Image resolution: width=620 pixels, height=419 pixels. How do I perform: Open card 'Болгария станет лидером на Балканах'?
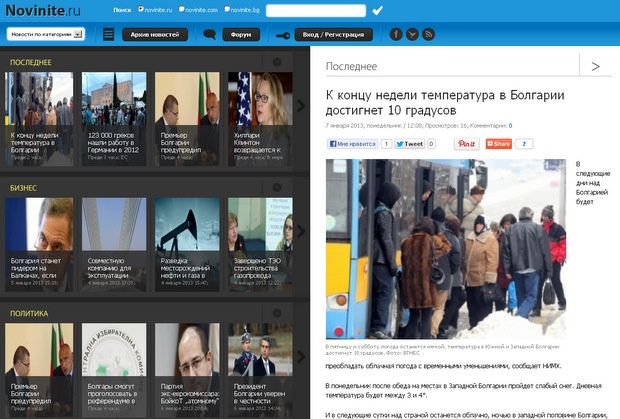(39, 245)
